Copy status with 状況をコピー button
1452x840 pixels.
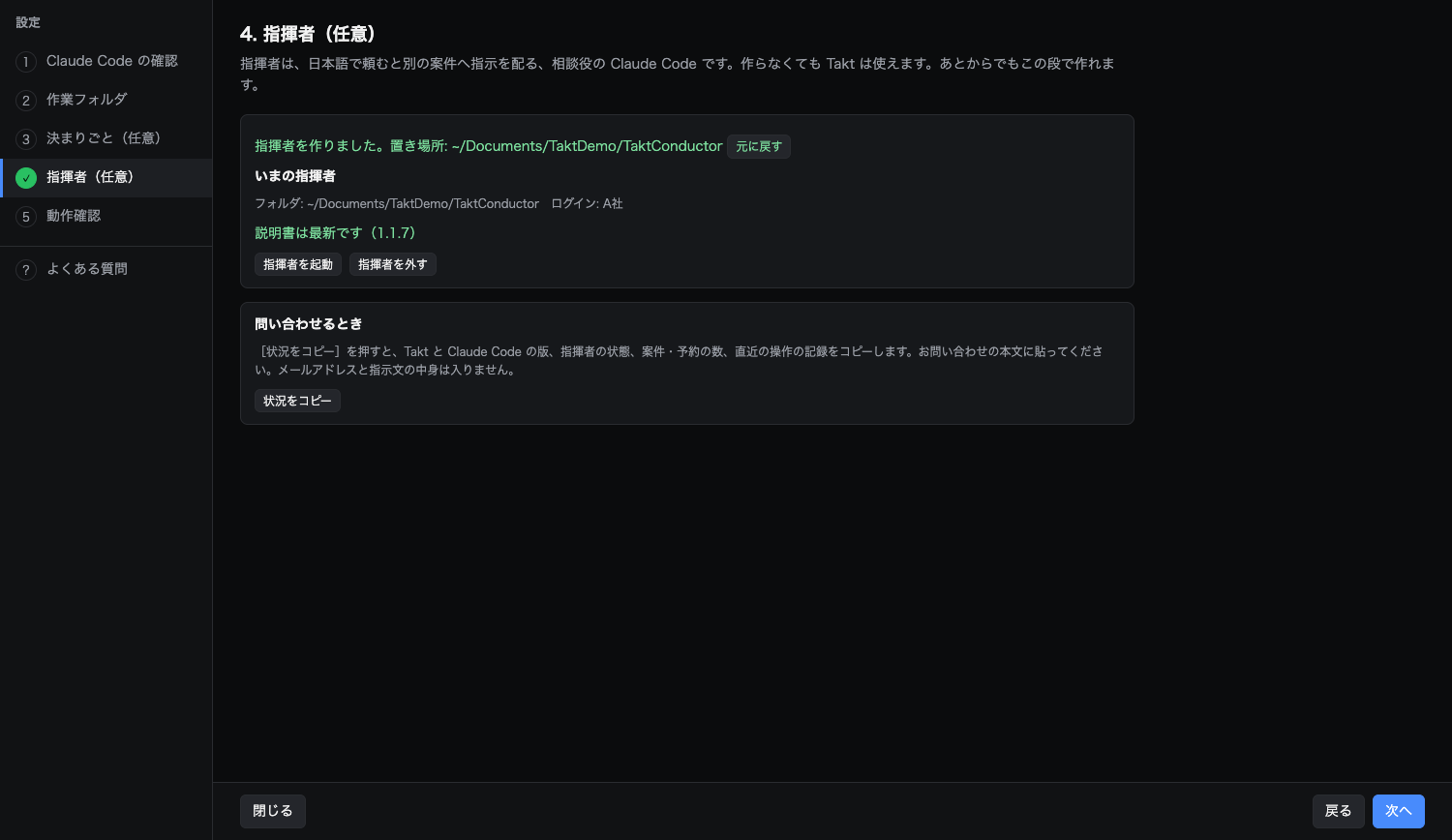(297, 401)
